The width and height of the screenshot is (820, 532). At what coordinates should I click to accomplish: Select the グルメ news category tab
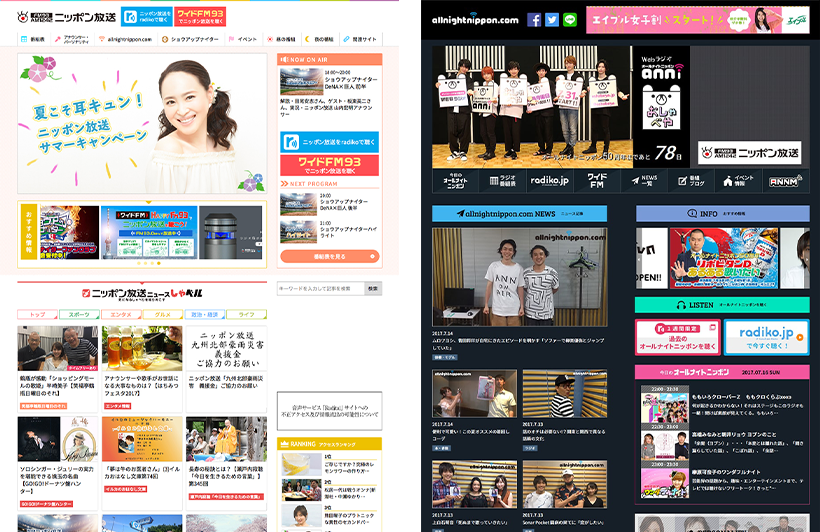click(x=163, y=314)
